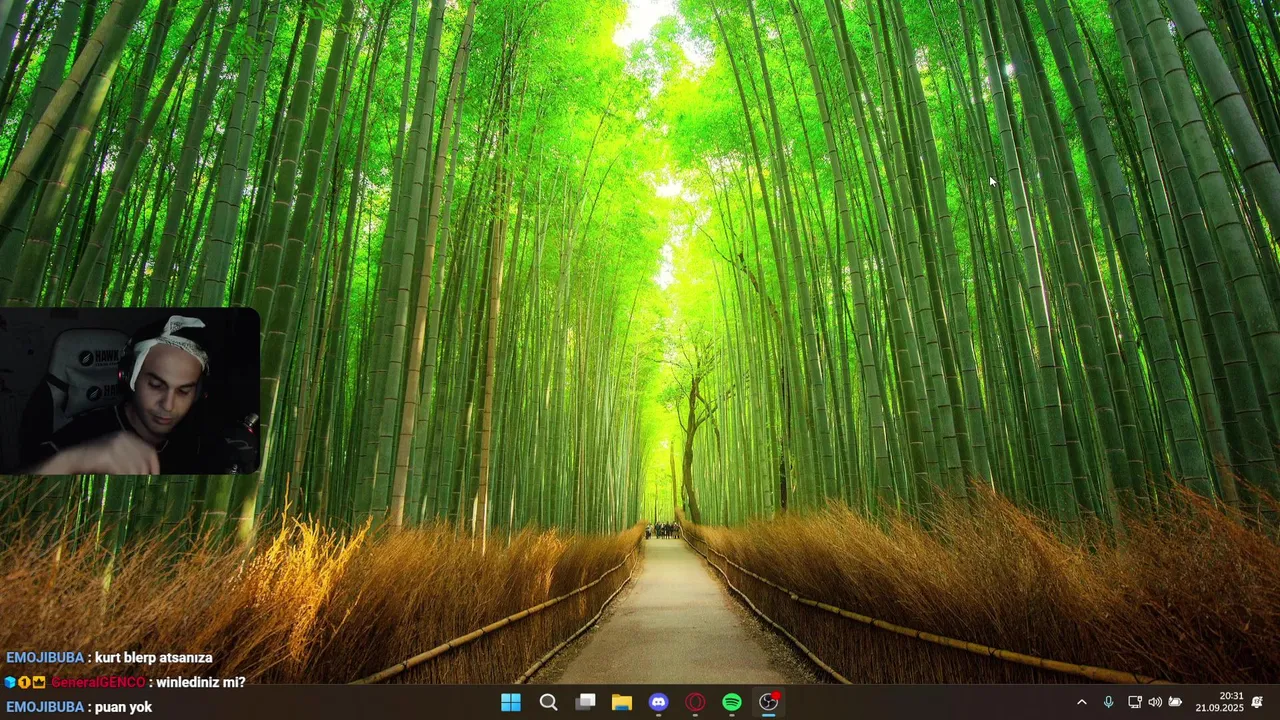Click chat message "kurt blerp atsanıza"
Screen dimensions: 1280x720
click(x=154, y=657)
